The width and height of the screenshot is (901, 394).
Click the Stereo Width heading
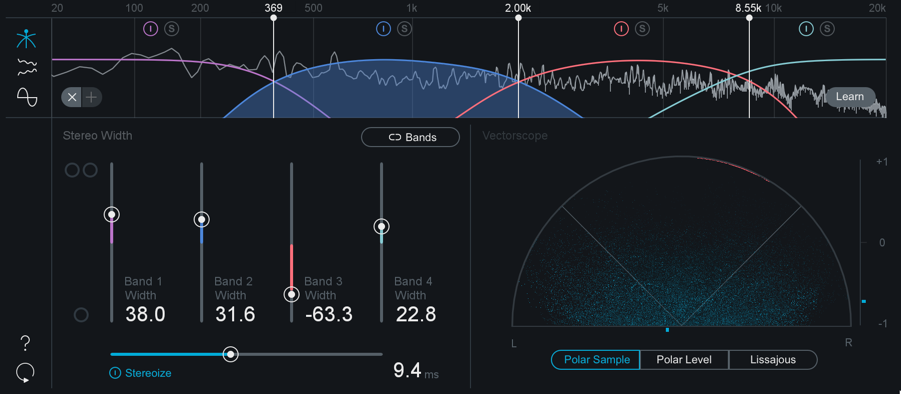pyautogui.click(x=97, y=136)
